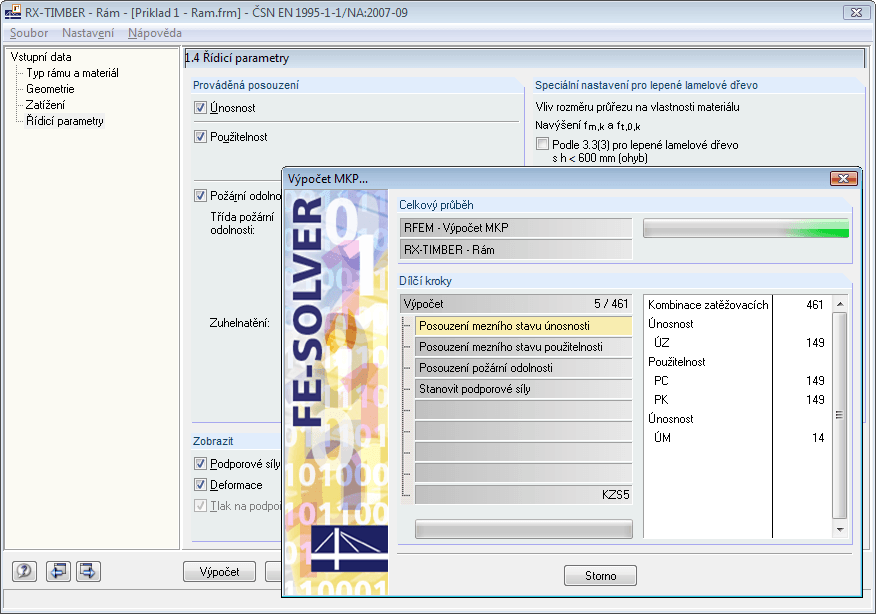
Task: Click the Výpočet 5 / 461 counter row
Action: [516, 304]
